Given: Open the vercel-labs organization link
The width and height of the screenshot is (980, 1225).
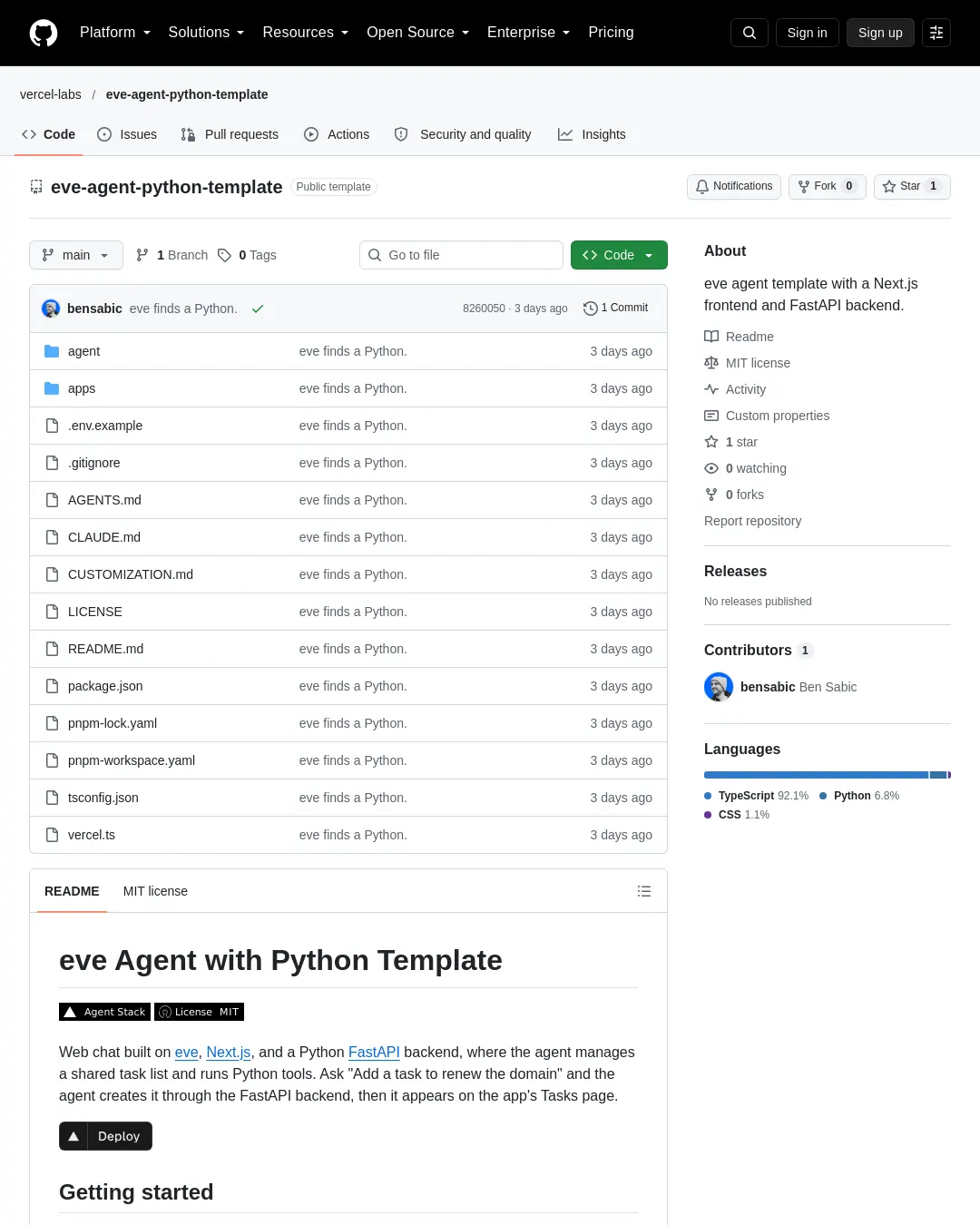Looking at the screenshot, I should point(51,94).
